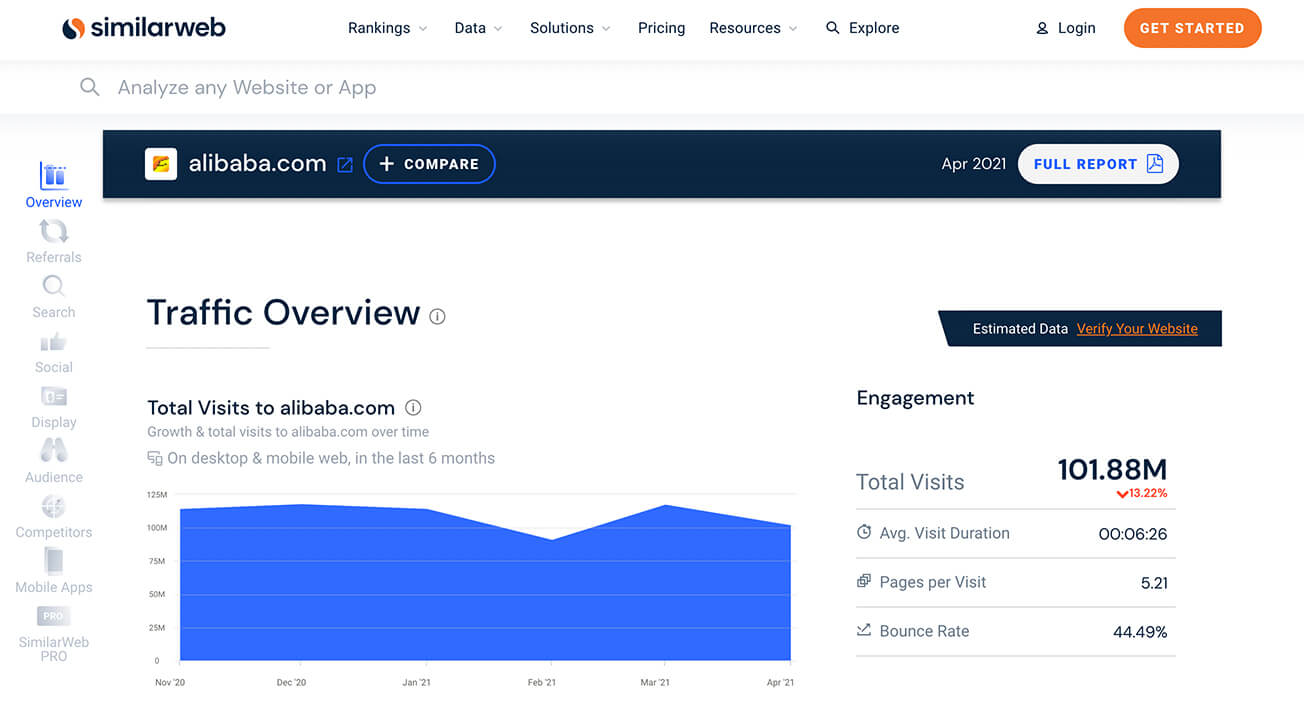
Task: Click the GET STARTED button
Action: pos(1192,28)
